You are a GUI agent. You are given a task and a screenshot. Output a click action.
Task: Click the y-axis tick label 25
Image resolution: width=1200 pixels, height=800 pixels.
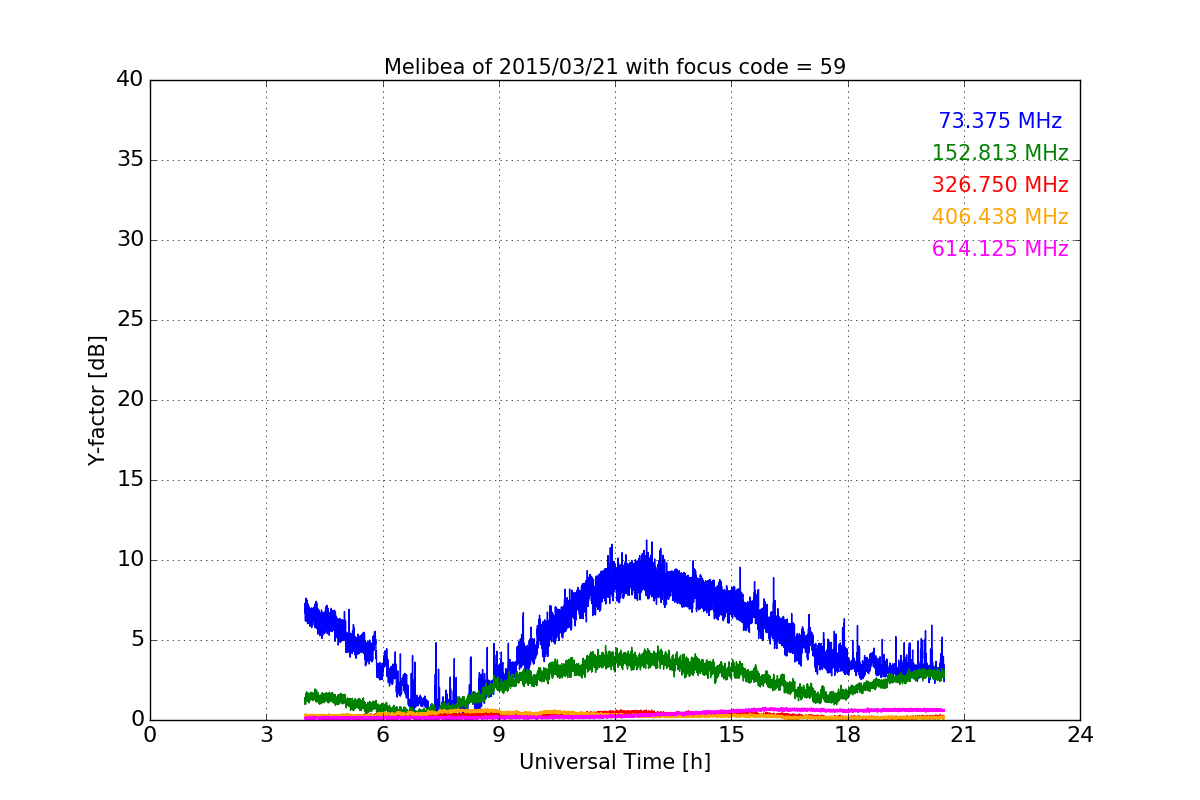130,320
